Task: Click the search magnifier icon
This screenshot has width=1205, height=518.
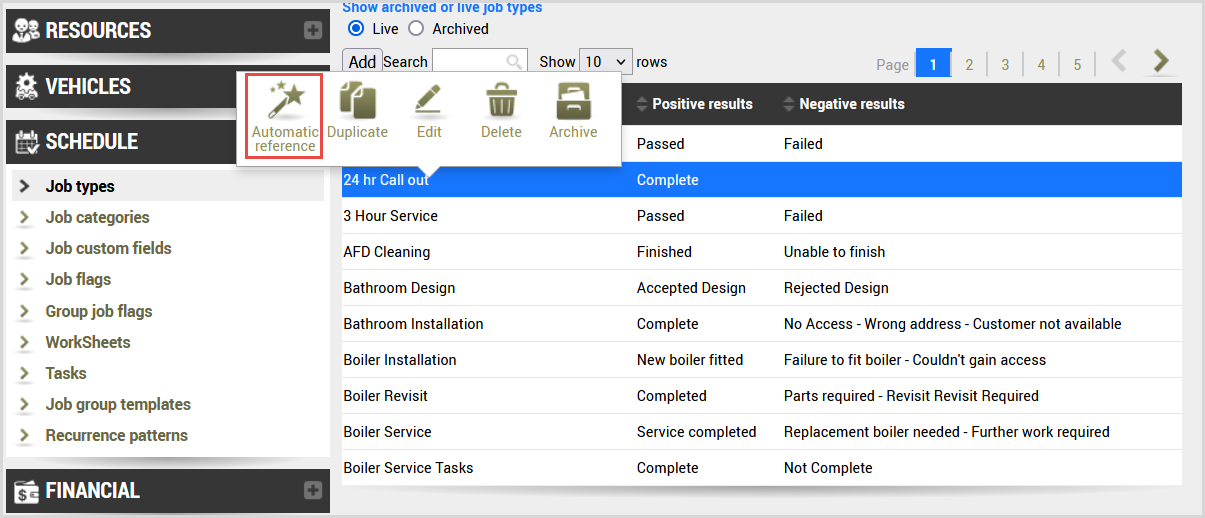Action: point(515,62)
